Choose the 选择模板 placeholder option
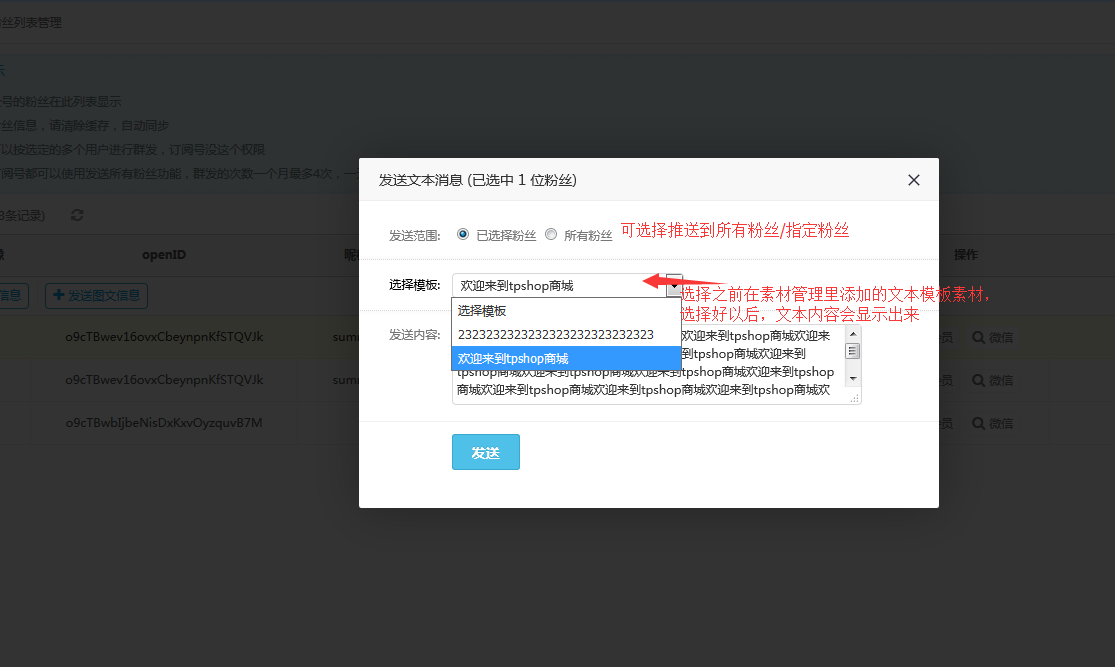 click(480, 311)
